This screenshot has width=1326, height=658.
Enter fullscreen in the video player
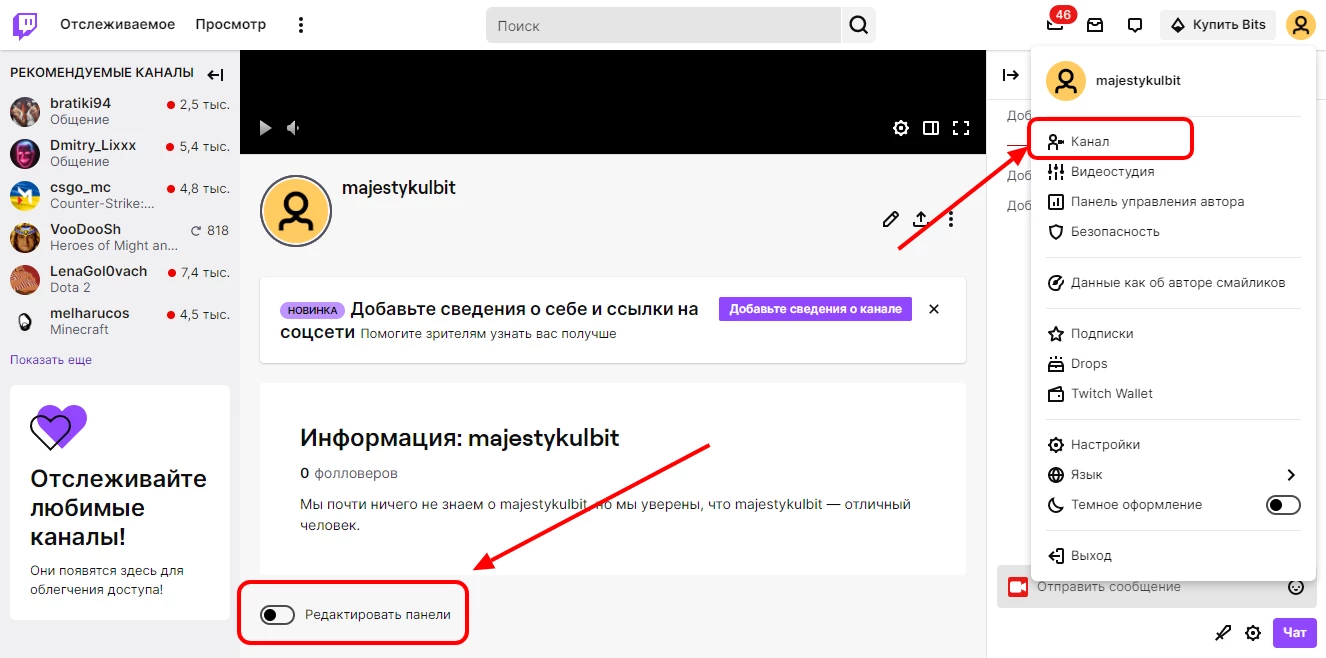point(961,128)
